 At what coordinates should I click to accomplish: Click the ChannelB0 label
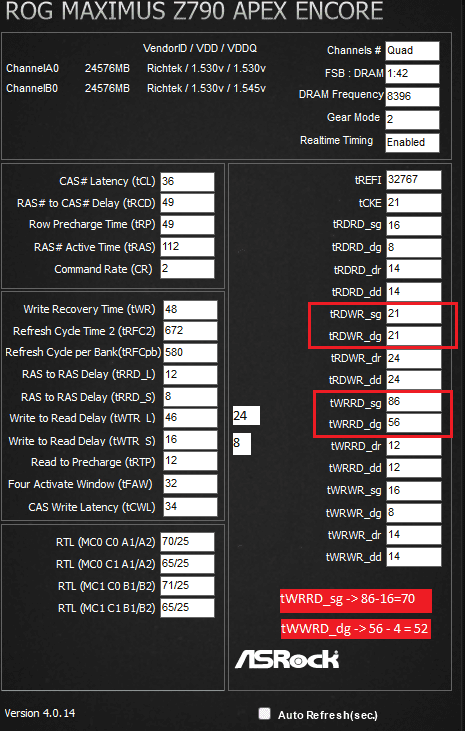32,88
